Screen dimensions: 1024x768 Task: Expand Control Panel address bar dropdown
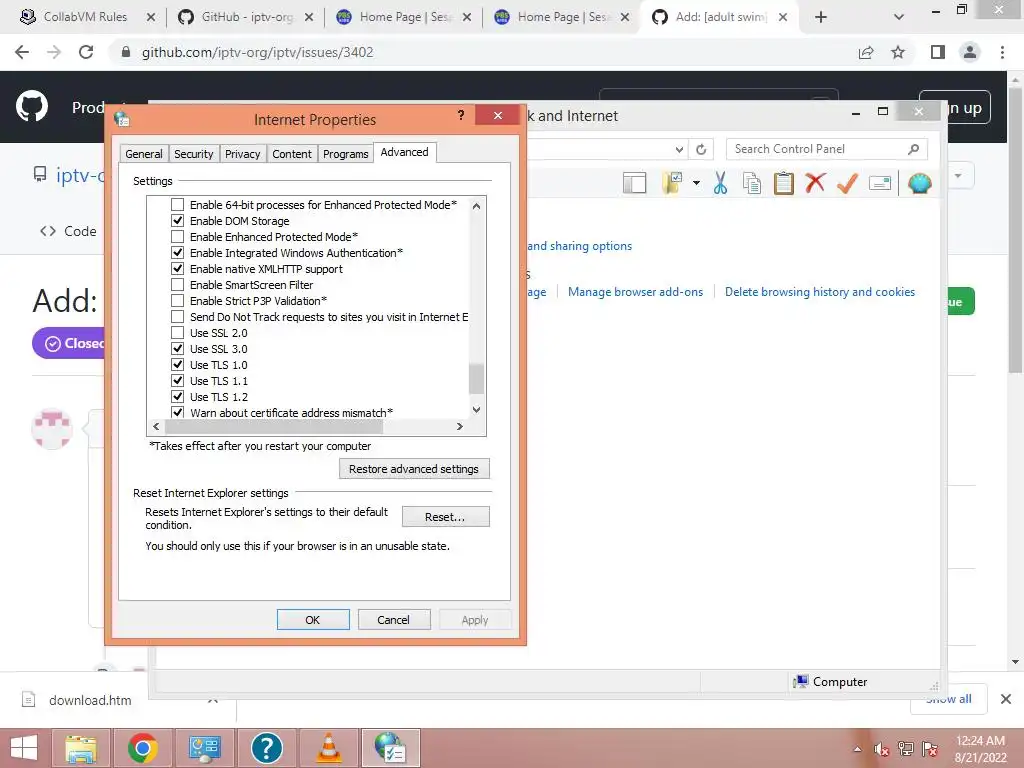[679, 150]
